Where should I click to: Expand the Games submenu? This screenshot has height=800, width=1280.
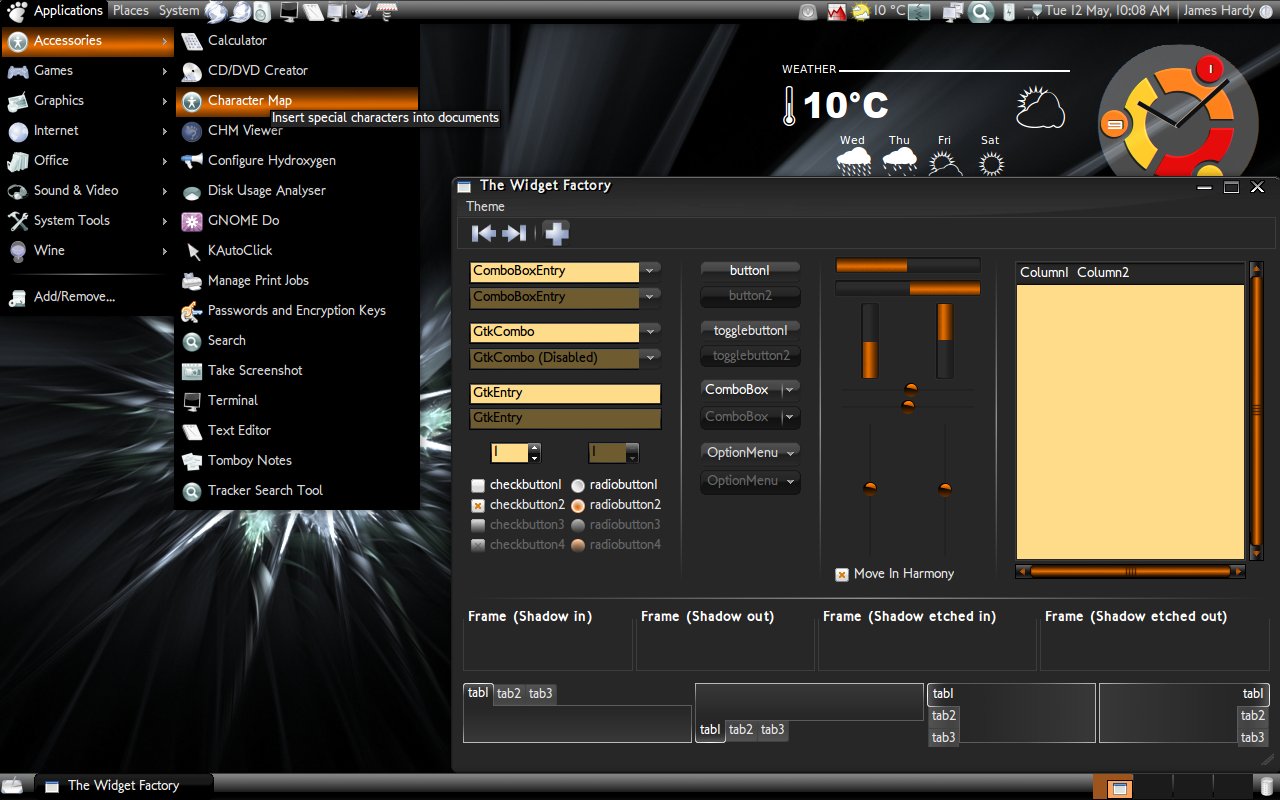pos(87,70)
